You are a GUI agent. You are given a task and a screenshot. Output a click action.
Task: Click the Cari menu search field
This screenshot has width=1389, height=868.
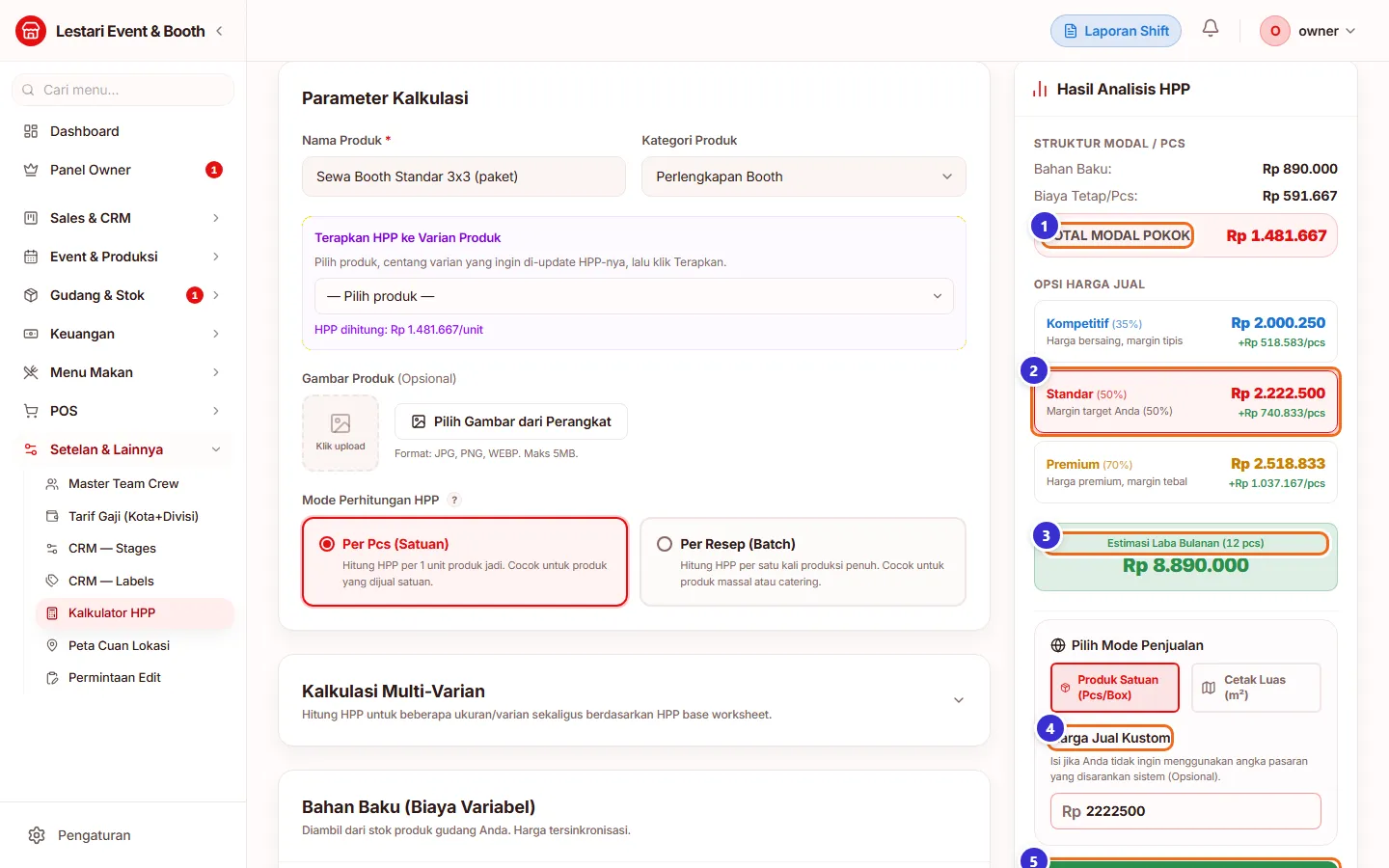click(123, 90)
